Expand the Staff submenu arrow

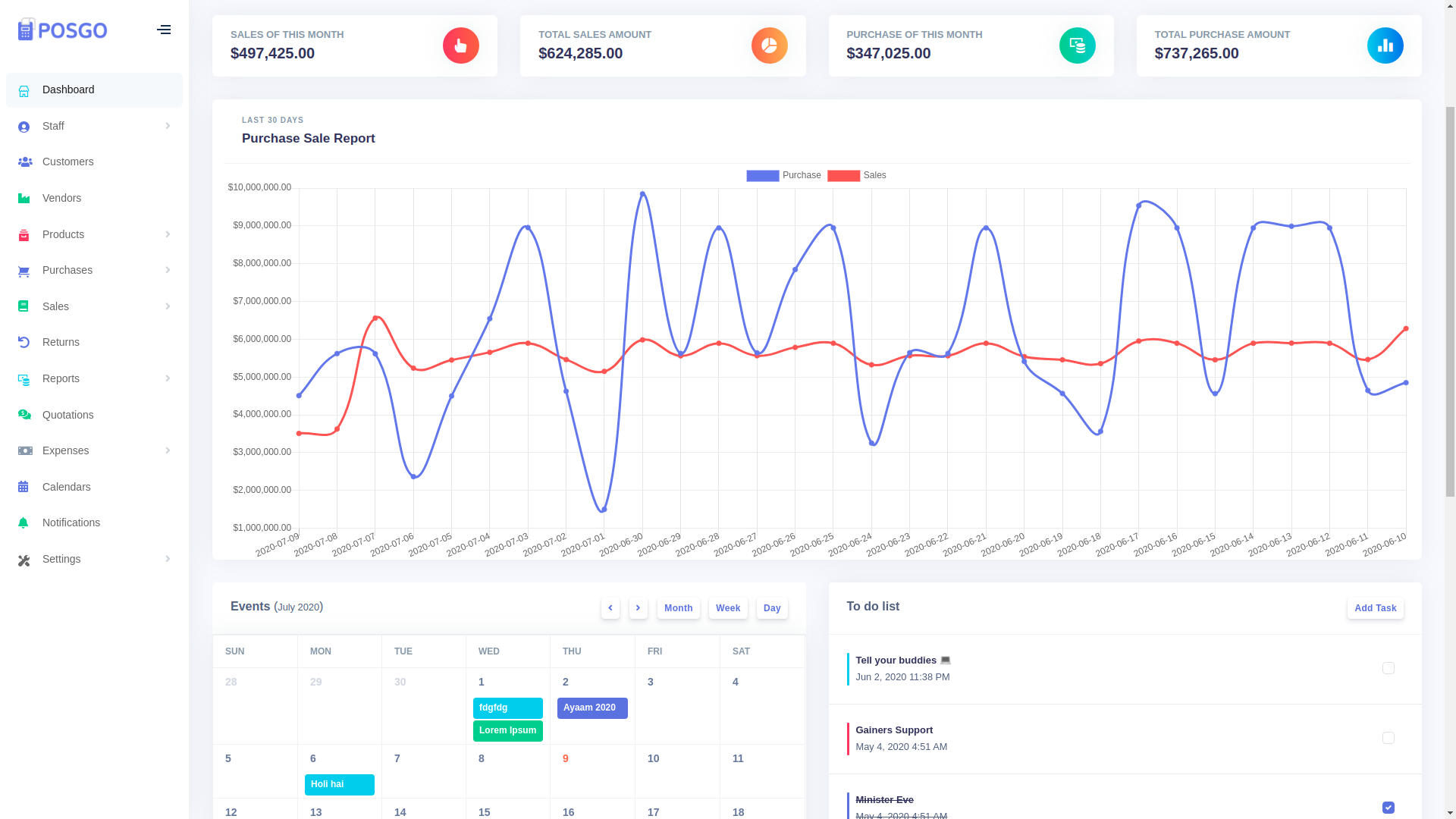coord(168,126)
